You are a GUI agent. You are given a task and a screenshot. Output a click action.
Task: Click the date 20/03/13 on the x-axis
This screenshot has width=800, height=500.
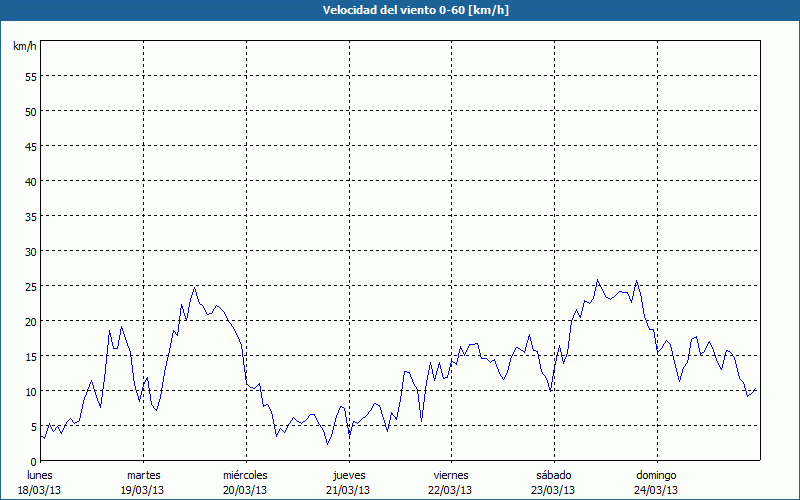245,490
